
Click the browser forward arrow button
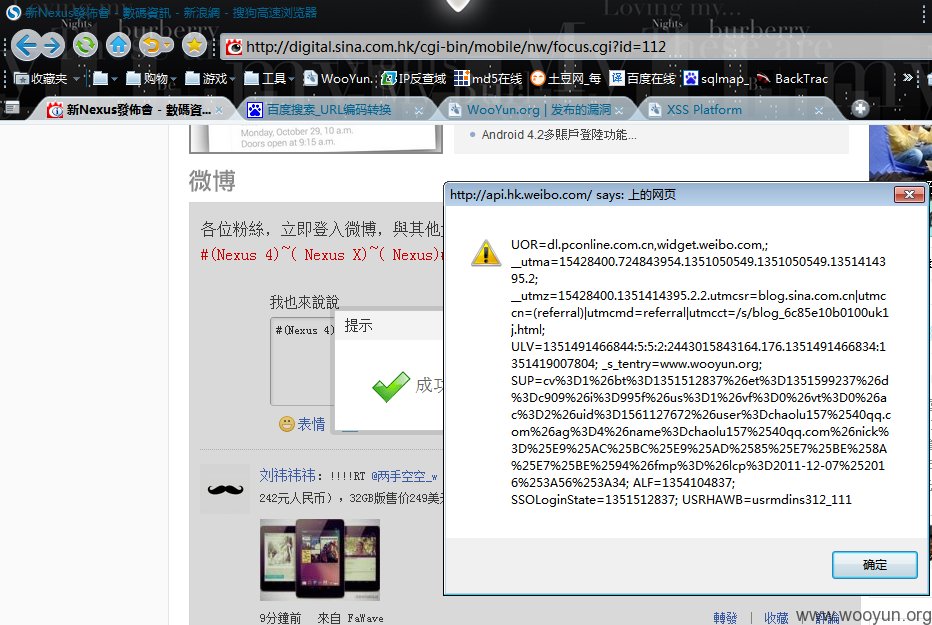point(52,45)
